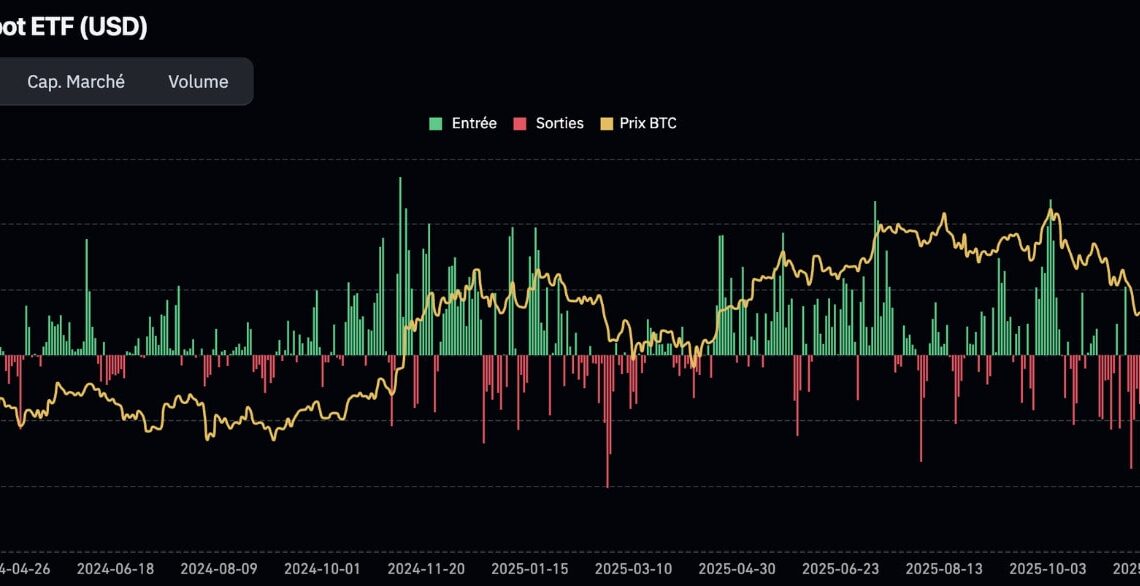Click the chart title ETF (USD)
1140x586 pixels.
[x=75, y=27]
